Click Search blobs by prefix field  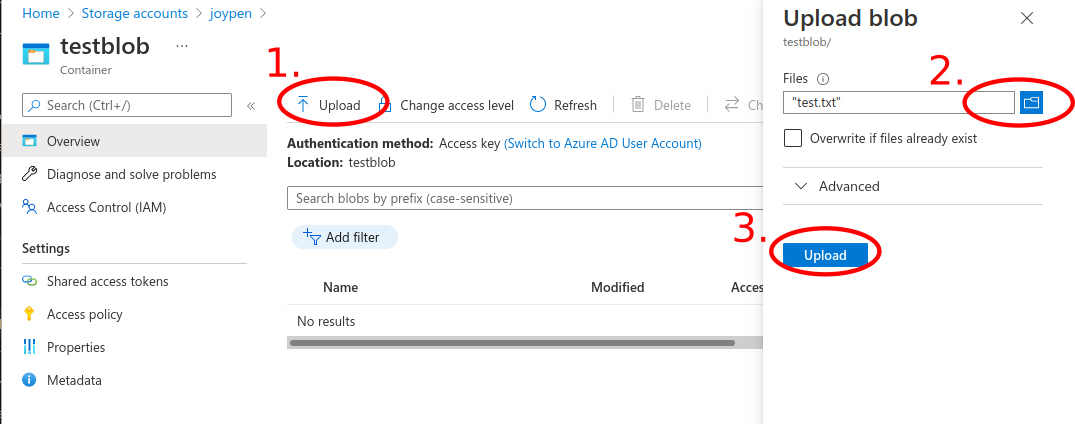(525, 198)
